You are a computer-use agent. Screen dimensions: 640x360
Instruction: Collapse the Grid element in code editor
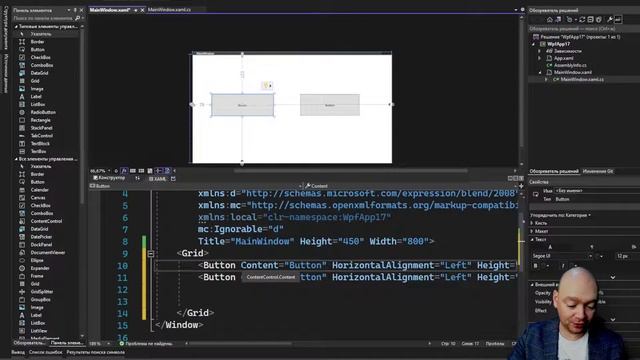coord(151,254)
